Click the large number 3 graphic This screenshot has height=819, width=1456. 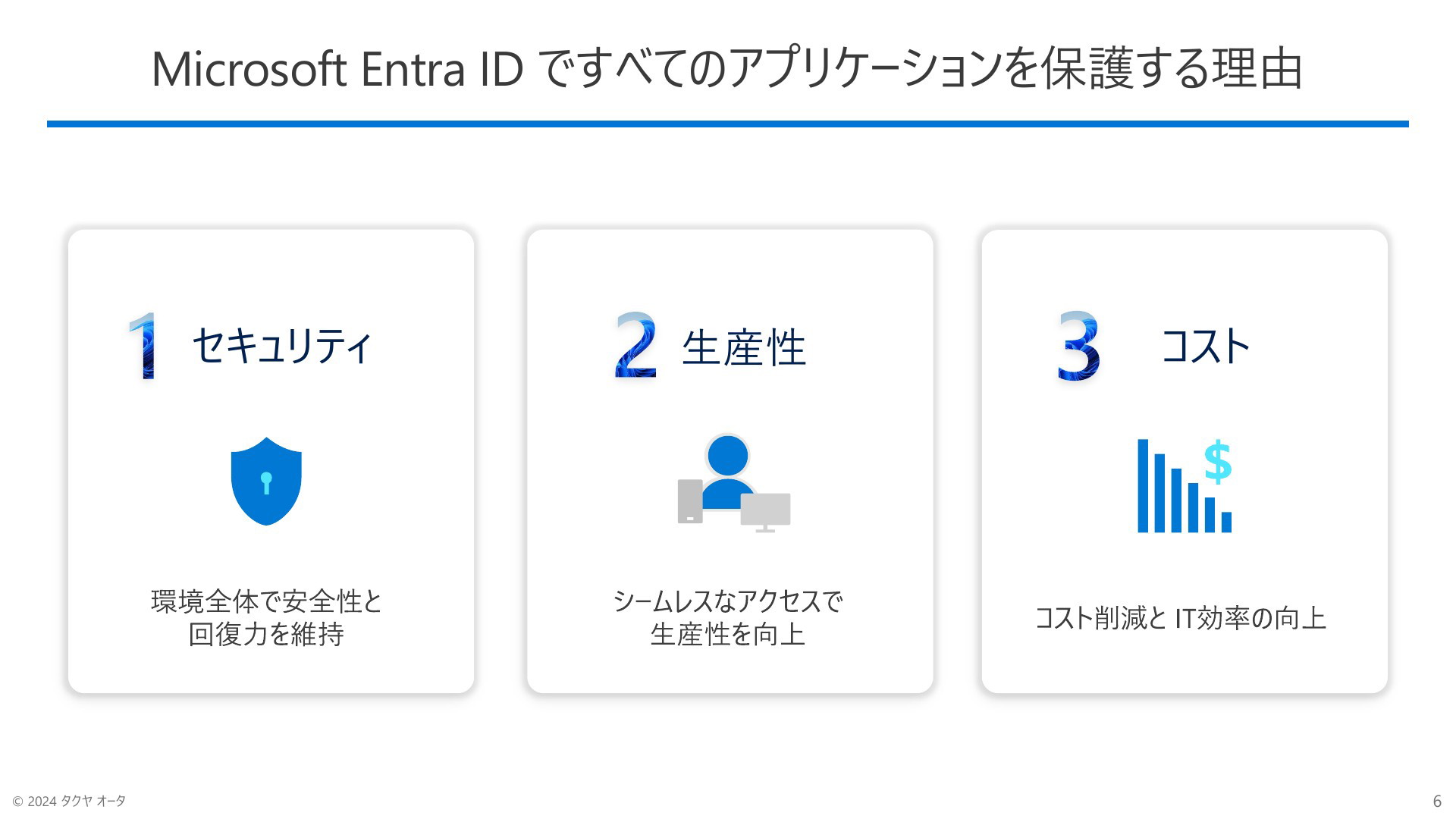tap(1078, 345)
